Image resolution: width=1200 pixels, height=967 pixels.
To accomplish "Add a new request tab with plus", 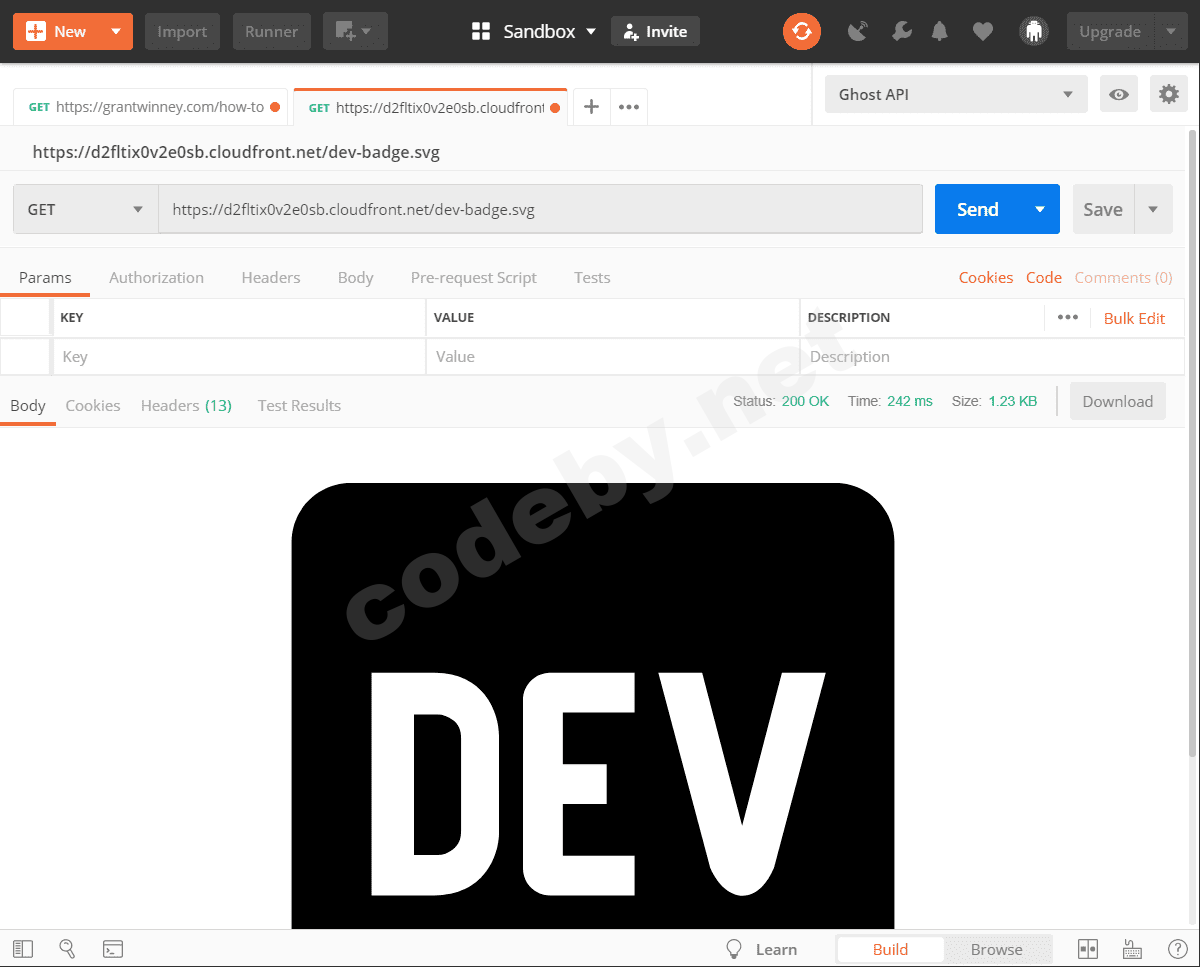I will pos(591,107).
